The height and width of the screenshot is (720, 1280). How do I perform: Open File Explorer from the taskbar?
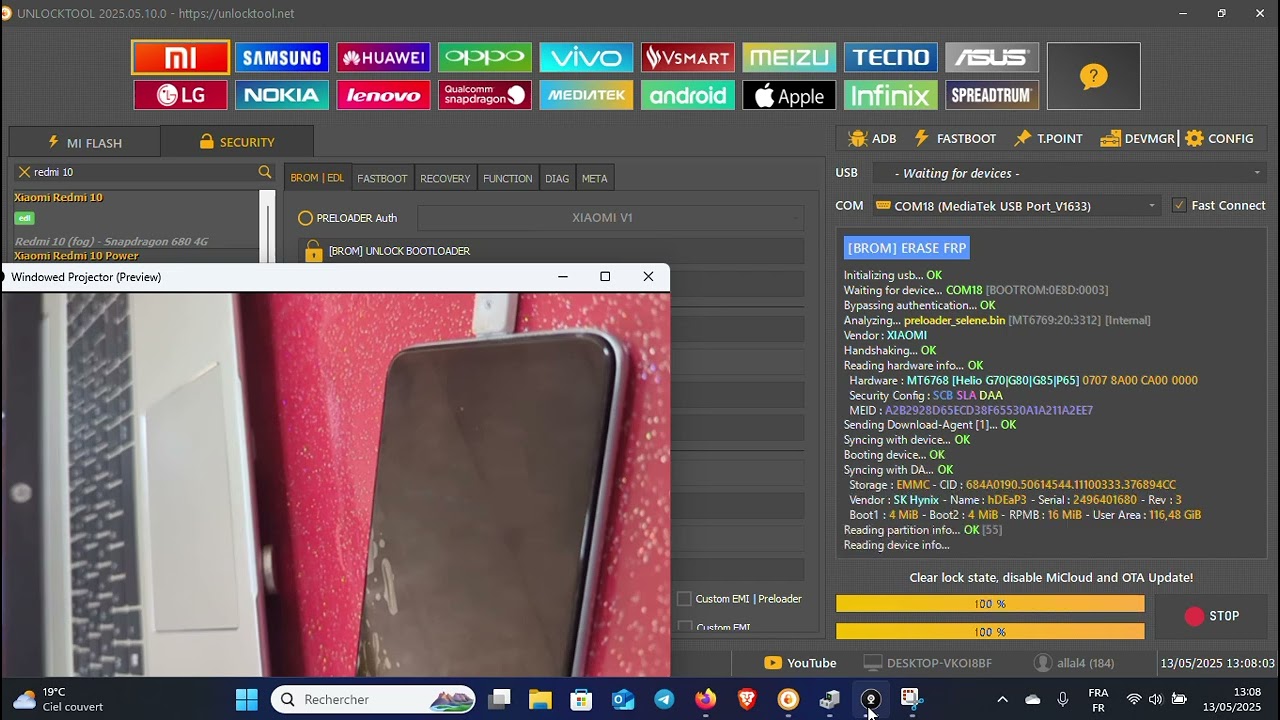tap(540, 699)
